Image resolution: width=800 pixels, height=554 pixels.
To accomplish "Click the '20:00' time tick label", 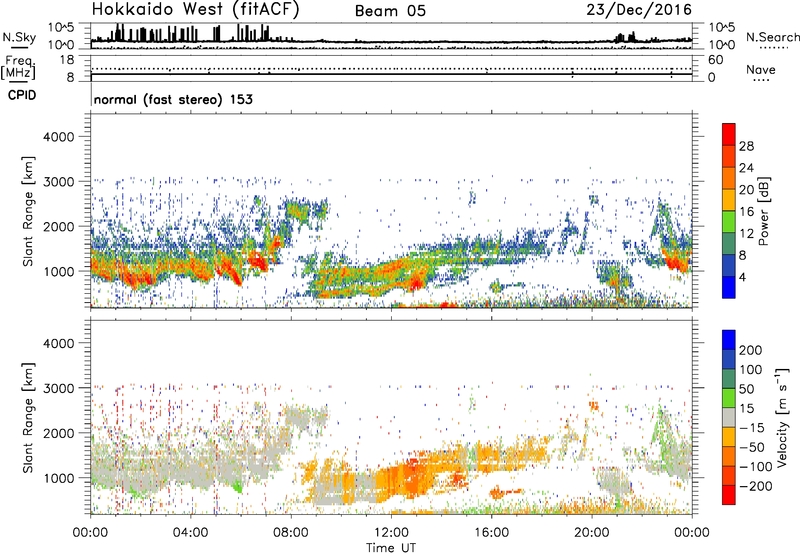I will pyautogui.click(x=591, y=533).
